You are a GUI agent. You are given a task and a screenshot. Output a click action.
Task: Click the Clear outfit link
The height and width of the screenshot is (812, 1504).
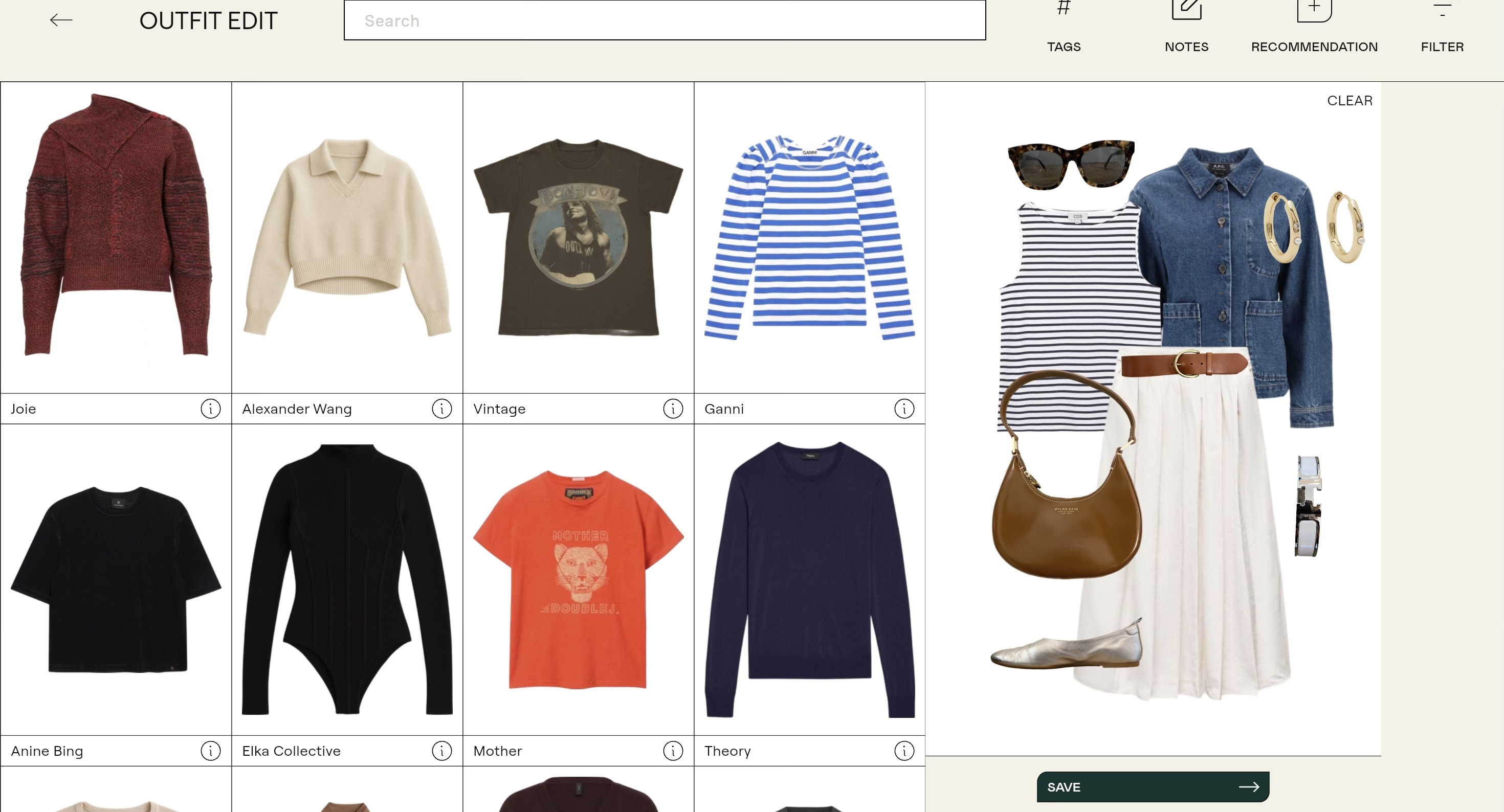click(x=1350, y=100)
